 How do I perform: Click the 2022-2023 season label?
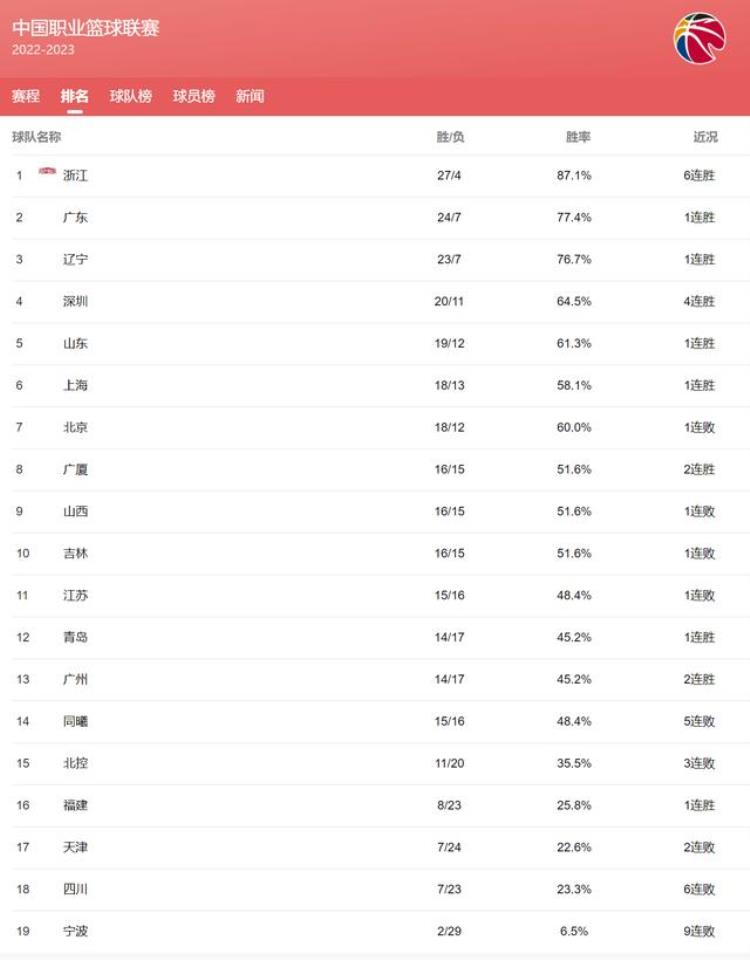(43, 50)
